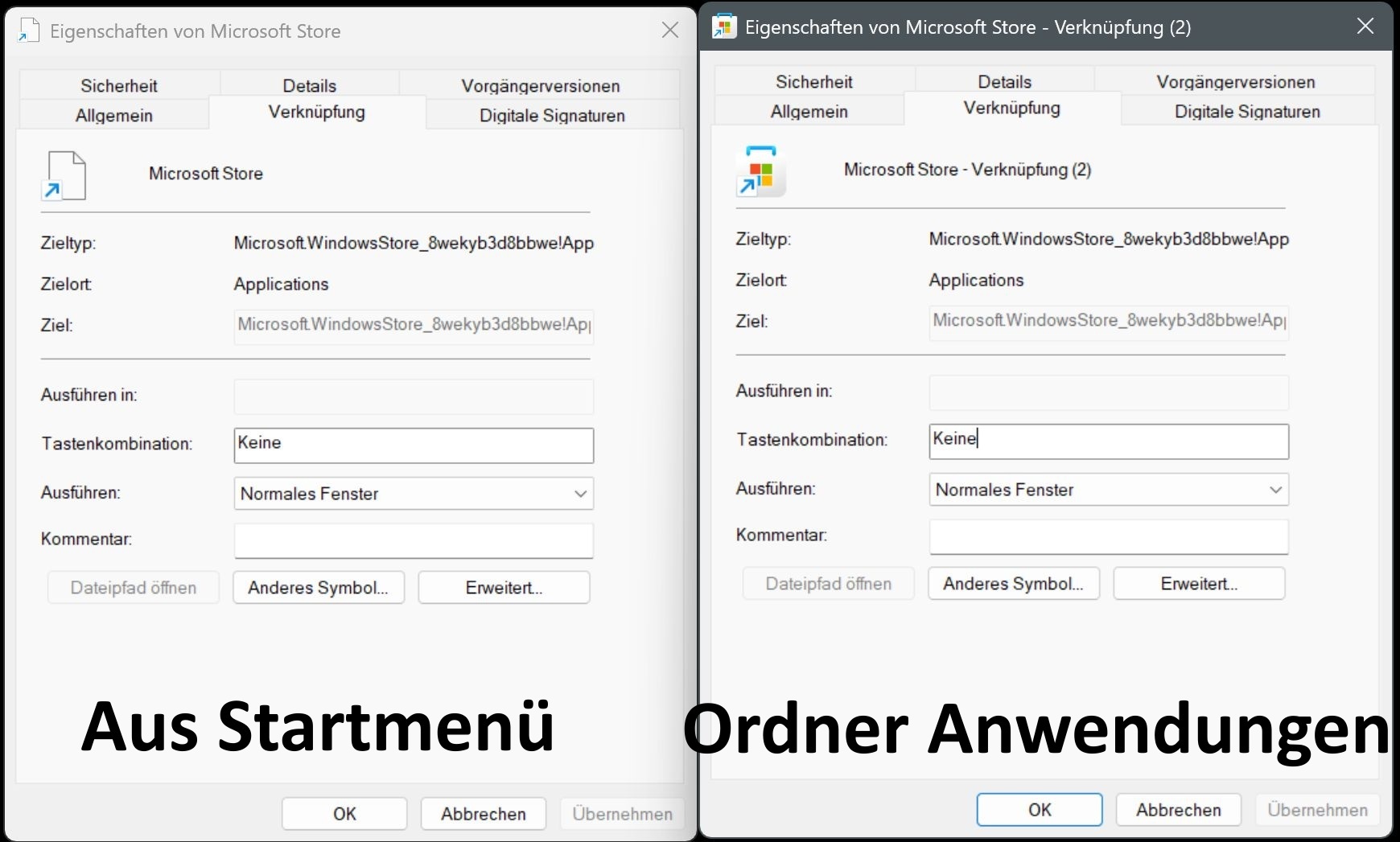This screenshot has height=842, width=1400.
Task: Click the Microsoft Store icon in right title bar
Action: coord(724,27)
